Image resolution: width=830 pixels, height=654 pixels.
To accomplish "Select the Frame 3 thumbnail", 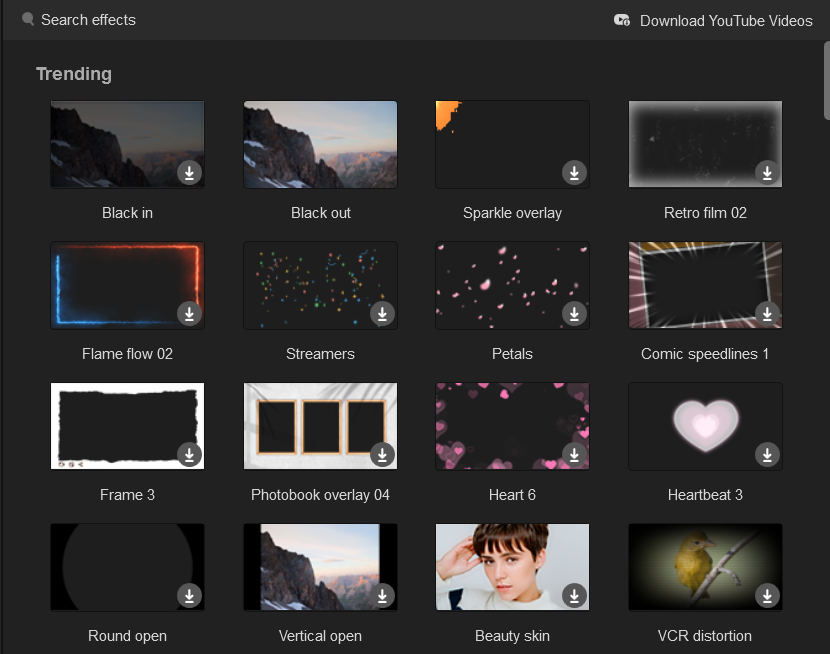I will click(128, 426).
